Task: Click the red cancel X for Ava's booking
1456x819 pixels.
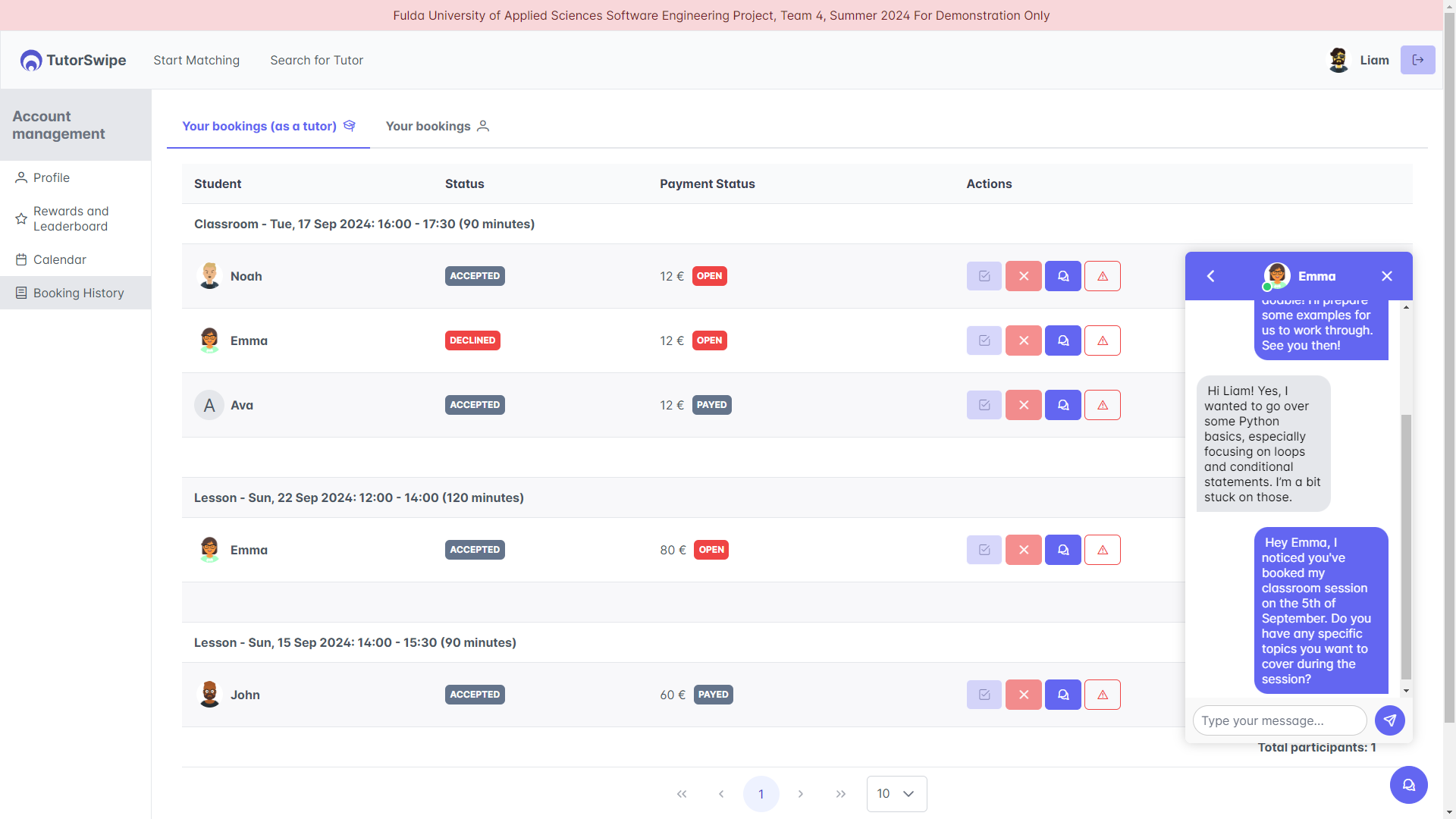Action: pyautogui.click(x=1023, y=405)
